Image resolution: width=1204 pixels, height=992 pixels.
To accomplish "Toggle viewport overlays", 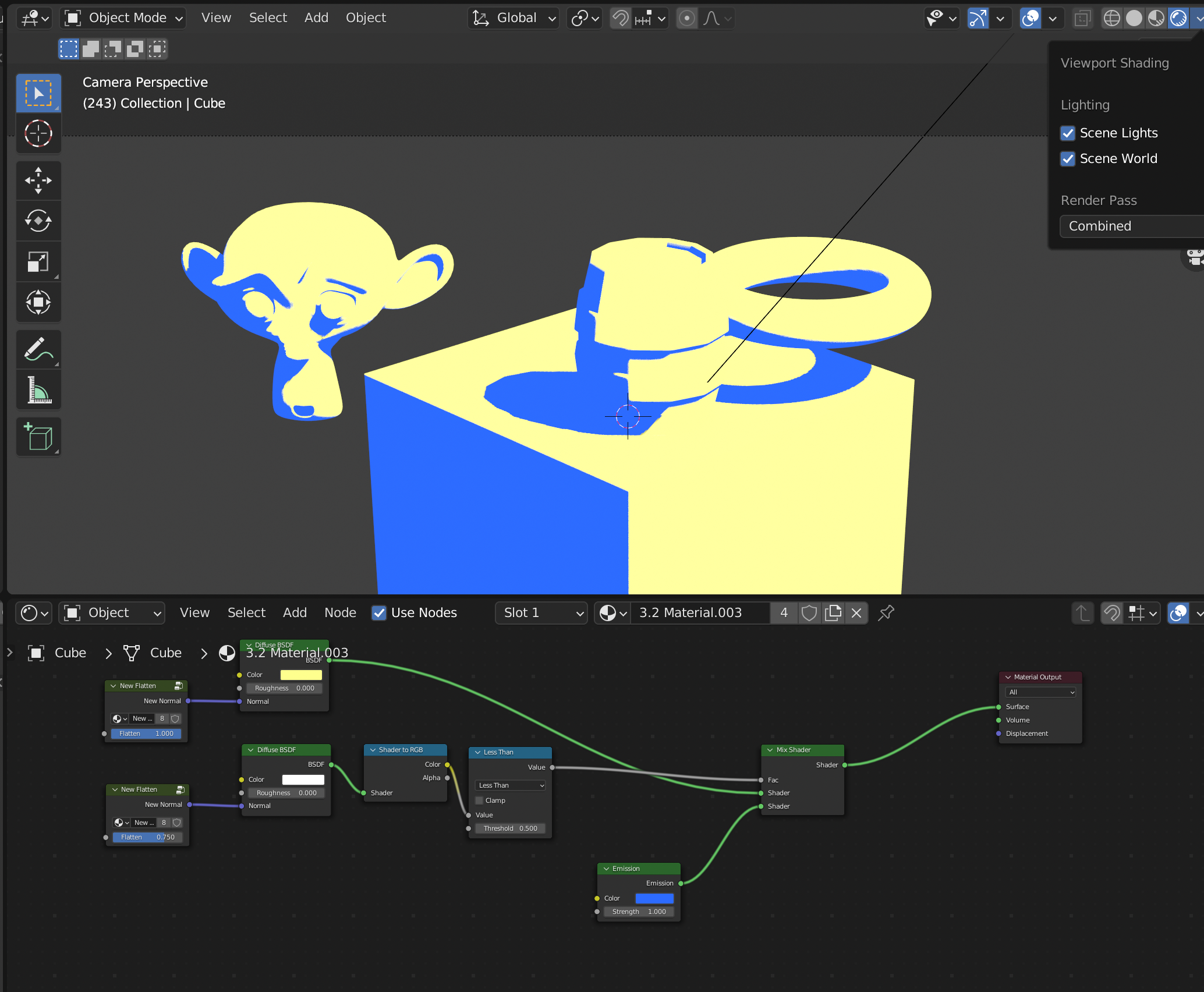I will point(1031,19).
